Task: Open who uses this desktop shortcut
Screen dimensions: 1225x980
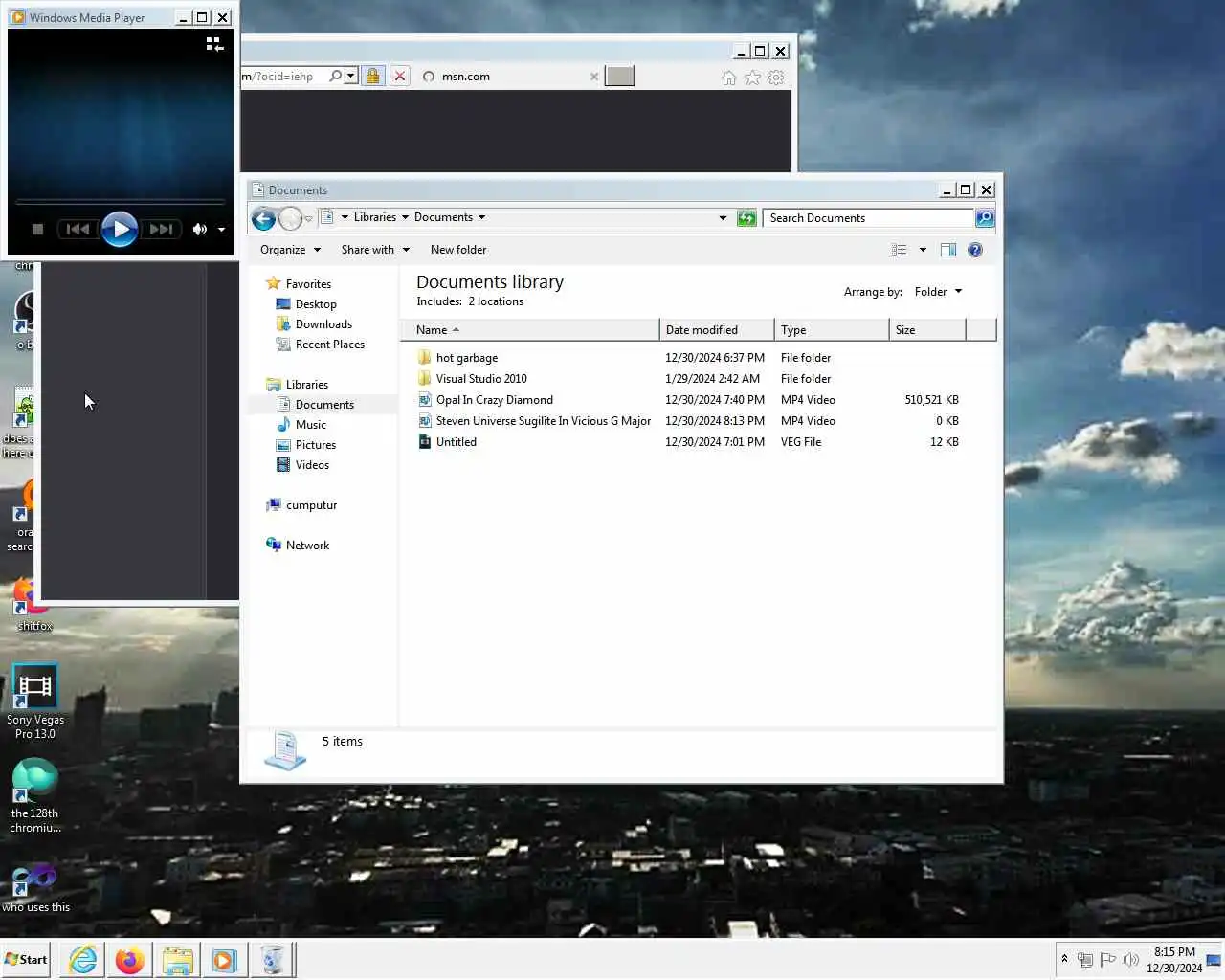Action: 35,887
